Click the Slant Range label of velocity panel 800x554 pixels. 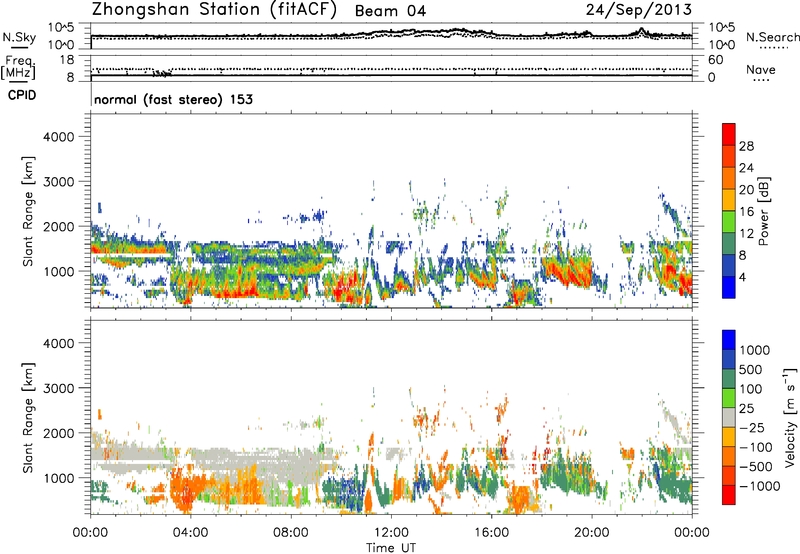coord(28,418)
